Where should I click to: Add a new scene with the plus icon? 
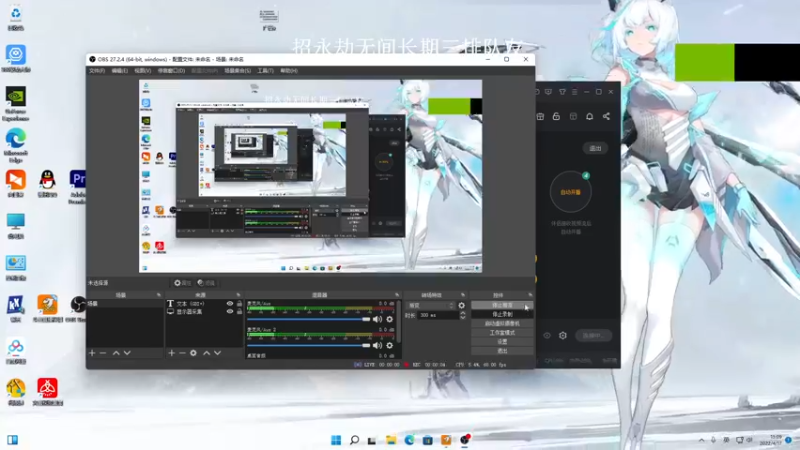click(92, 353)
